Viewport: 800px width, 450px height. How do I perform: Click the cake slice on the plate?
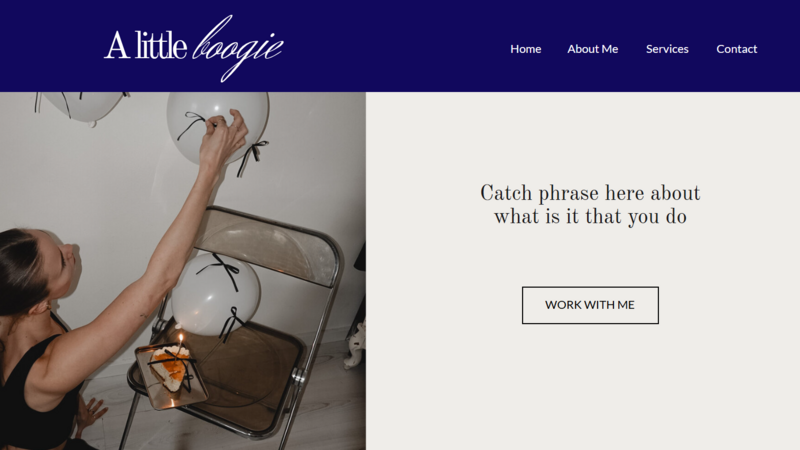[171, 368]
